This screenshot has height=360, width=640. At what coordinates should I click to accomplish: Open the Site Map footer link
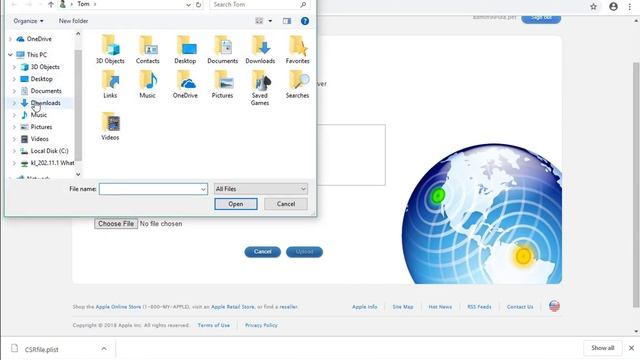pos(403,307)
